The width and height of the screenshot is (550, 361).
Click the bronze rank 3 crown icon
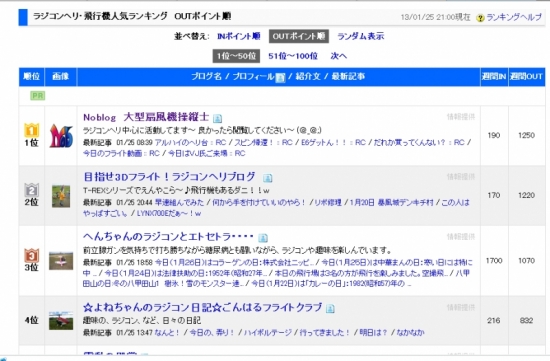coord(32,255)
